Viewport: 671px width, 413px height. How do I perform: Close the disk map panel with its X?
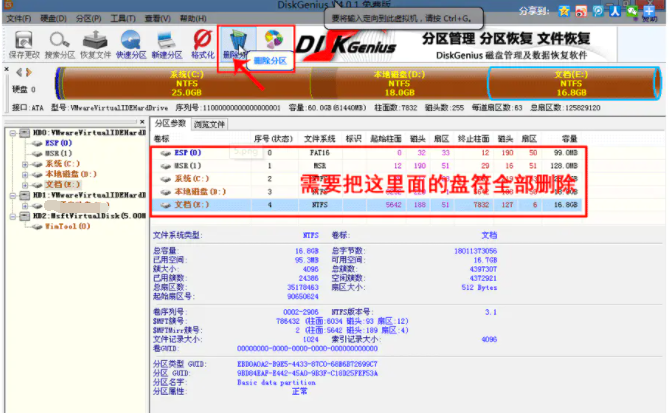[x=6, y=69]
